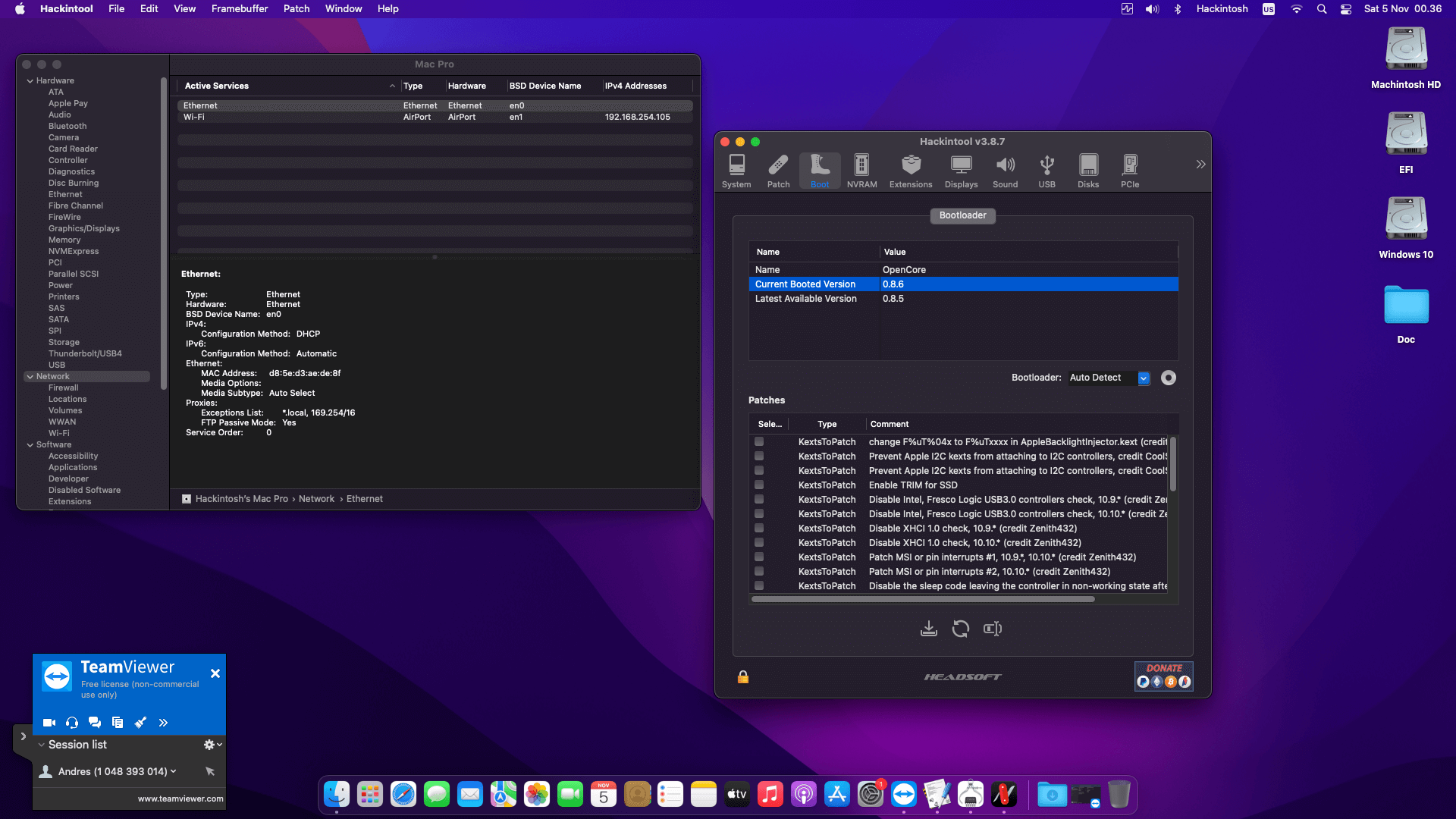This screenshot has width=1456, height=819.
Task: Collapse the TeamViewer Session list
Action: pos(42,745)
